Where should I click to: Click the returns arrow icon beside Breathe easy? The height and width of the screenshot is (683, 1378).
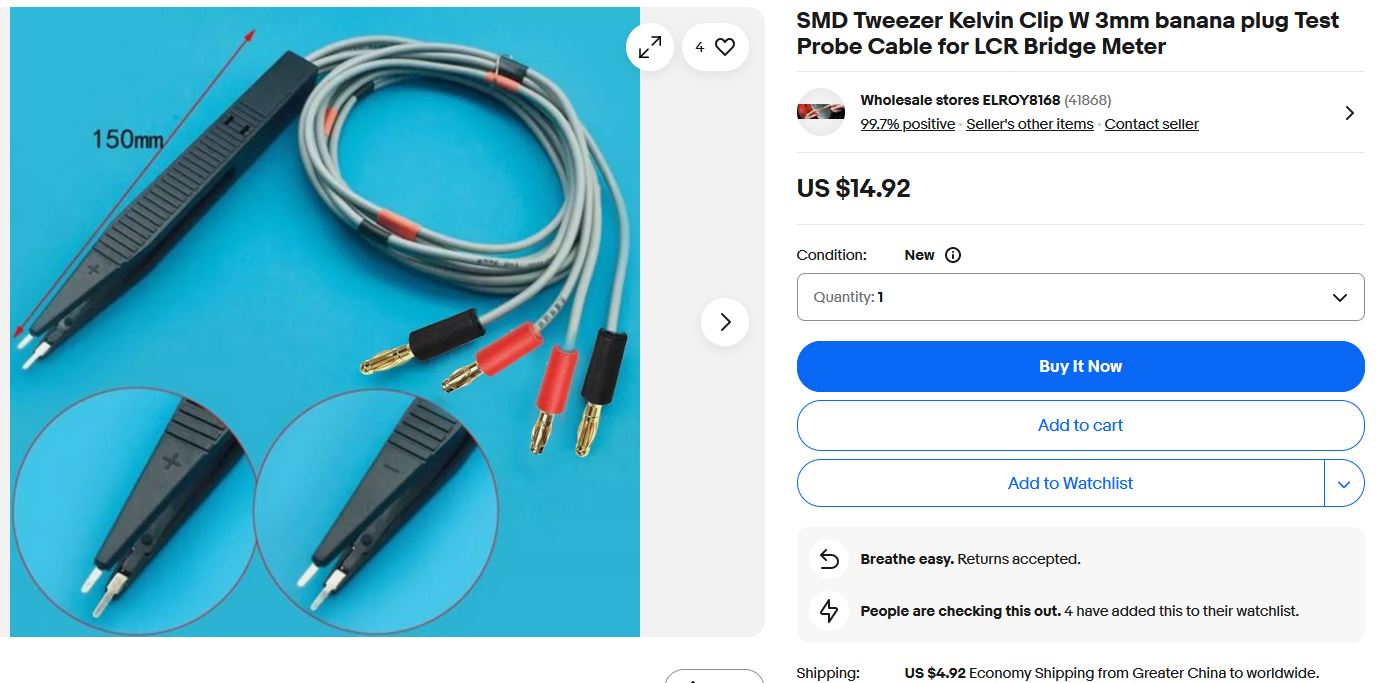pos(829,559)
